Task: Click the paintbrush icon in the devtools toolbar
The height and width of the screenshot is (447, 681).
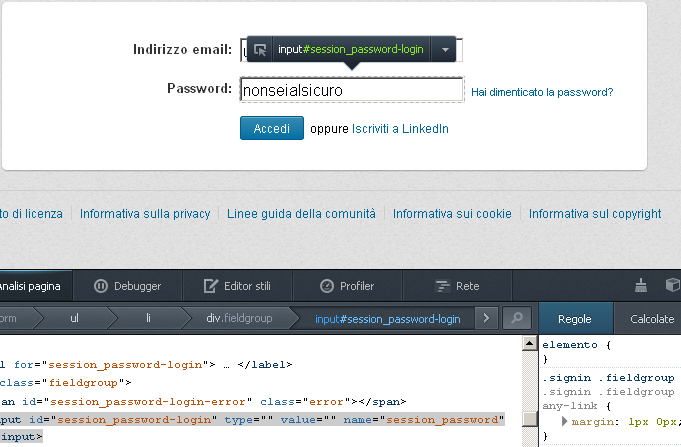Action: click(641, 285)
